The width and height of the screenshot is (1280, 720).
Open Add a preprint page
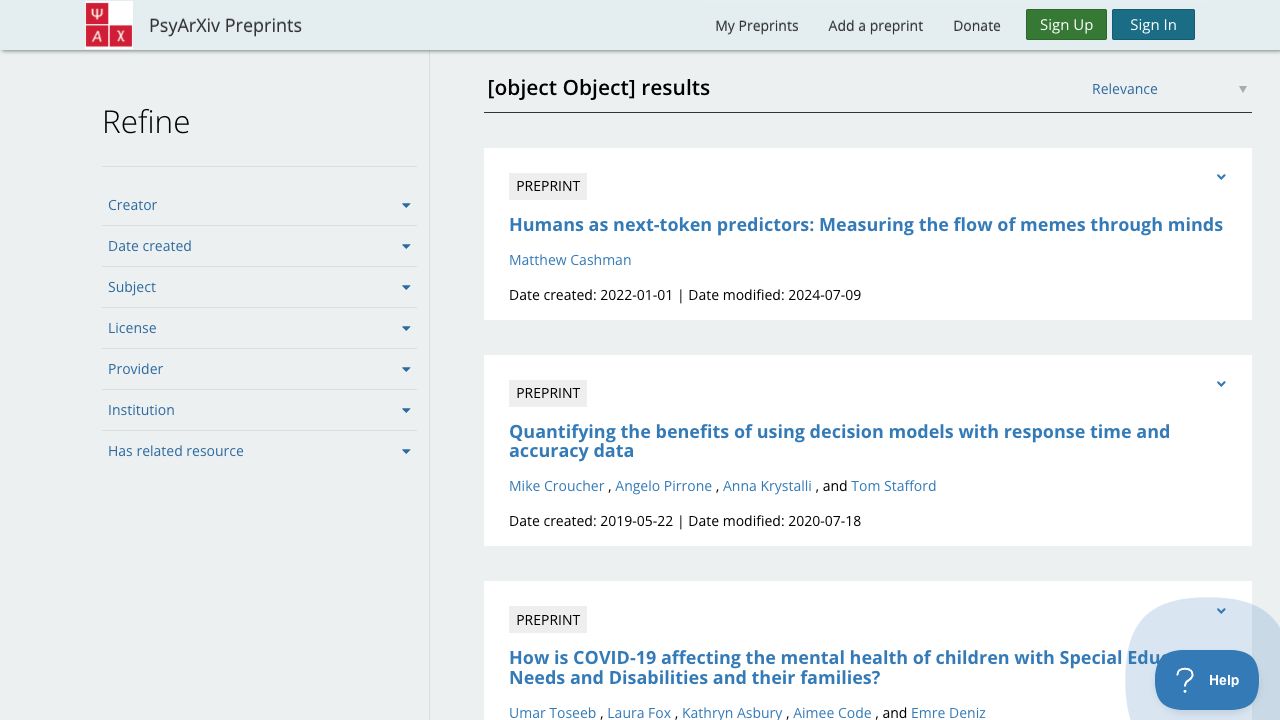(x=875, y=26)
